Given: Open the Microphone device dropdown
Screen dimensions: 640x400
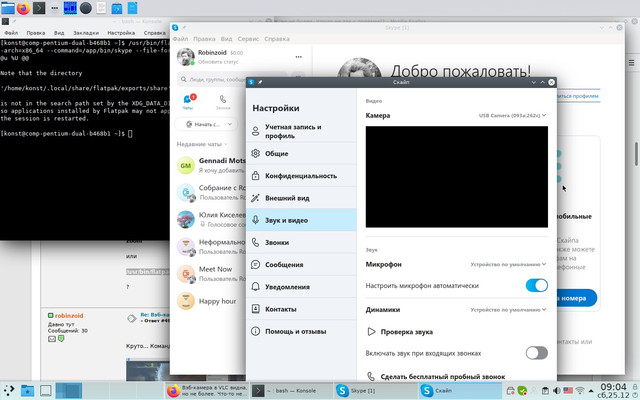Looking at the screenshot, I should [508, 264].
